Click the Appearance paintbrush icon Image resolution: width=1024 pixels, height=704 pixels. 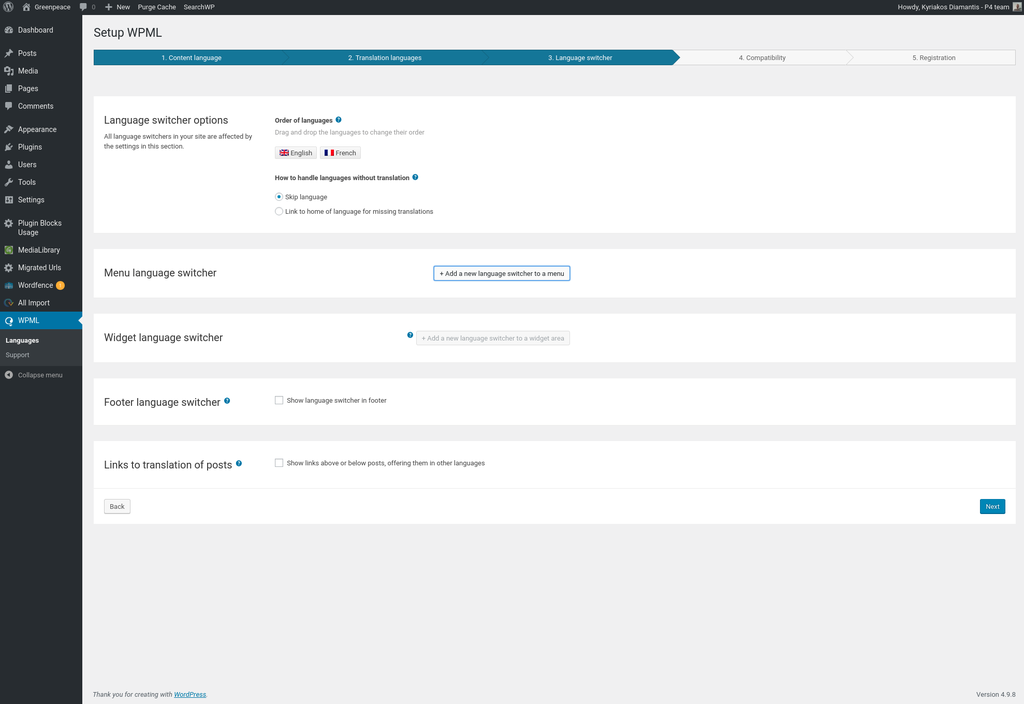pos(8,129)
